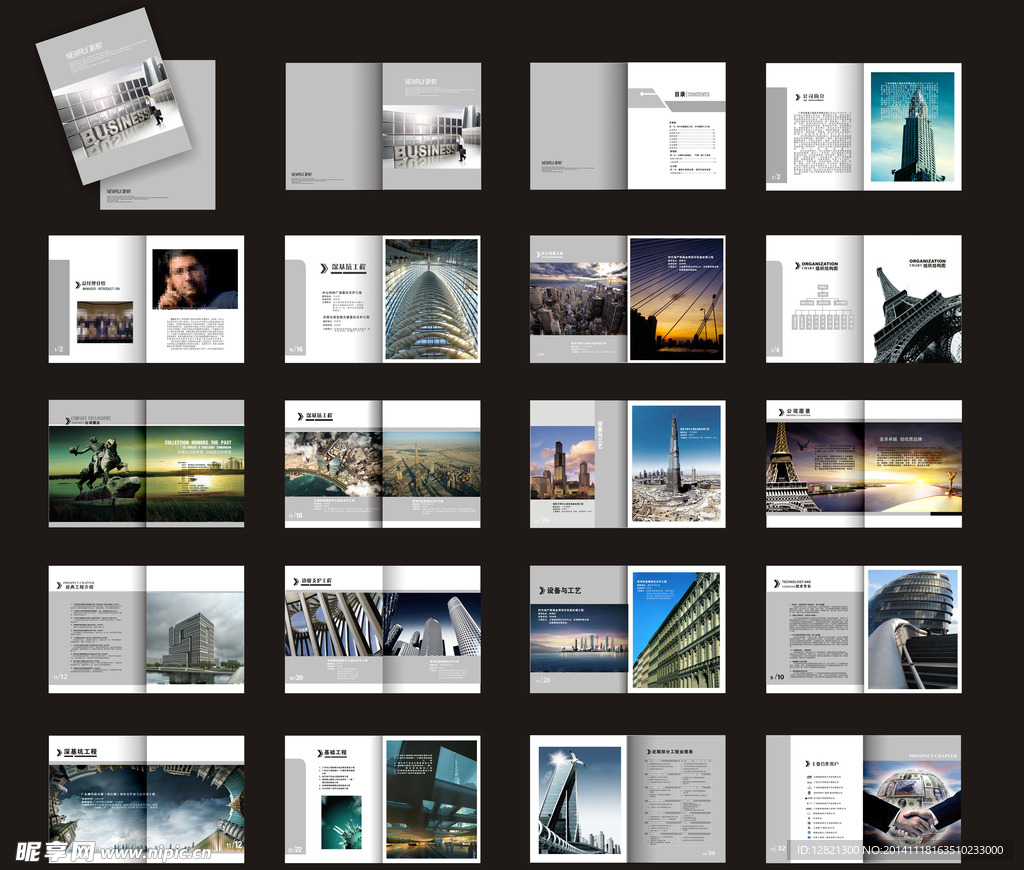Open the glass atrium corridor photo
1024x870 pixels.
click(431, 297)
